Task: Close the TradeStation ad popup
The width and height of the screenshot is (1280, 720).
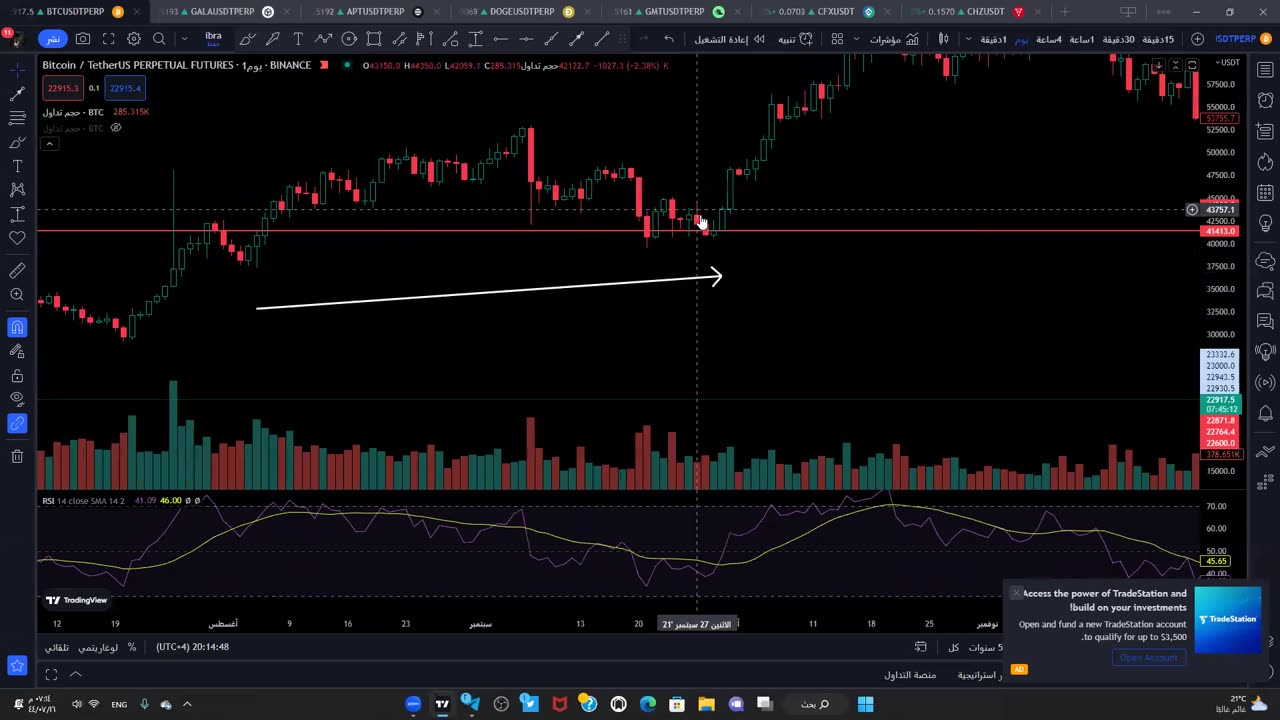Action: point(1017,593)
